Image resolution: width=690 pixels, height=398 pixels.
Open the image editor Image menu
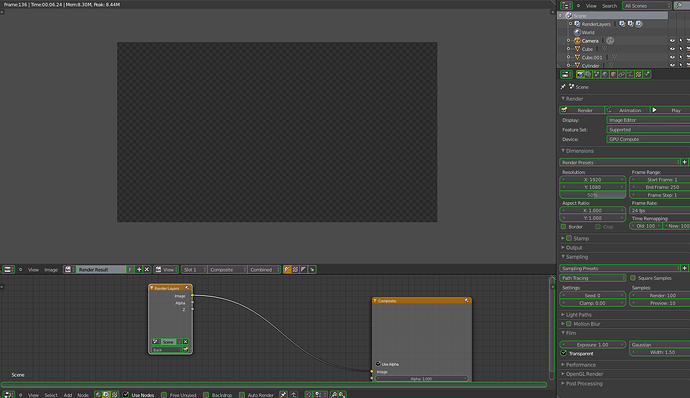51,269
